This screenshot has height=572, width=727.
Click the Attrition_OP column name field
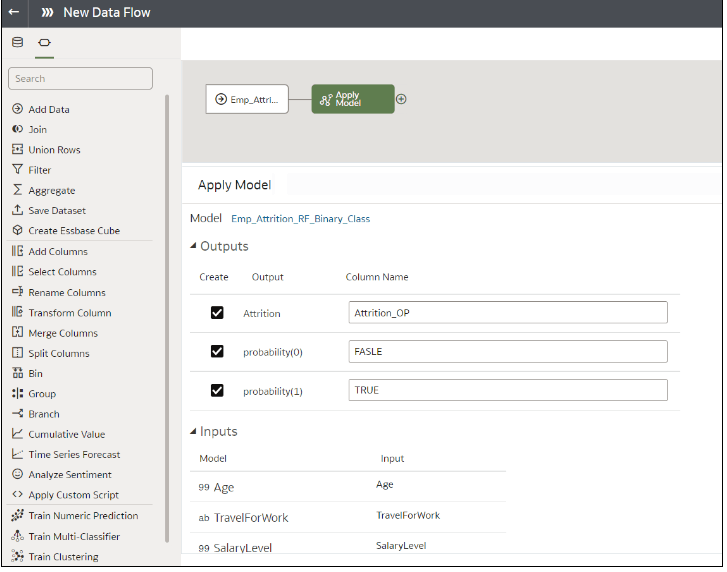[507, 313]
